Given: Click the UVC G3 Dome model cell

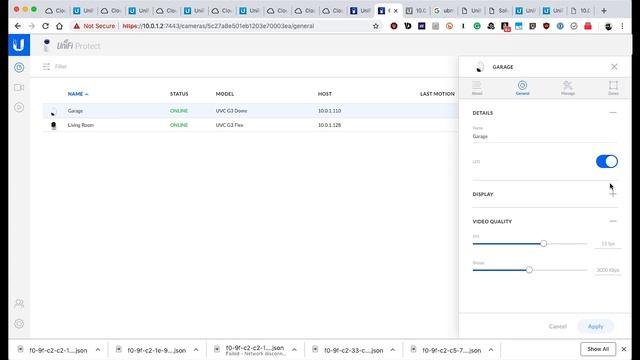Looking at the screenshot, I should pos(231,111).
